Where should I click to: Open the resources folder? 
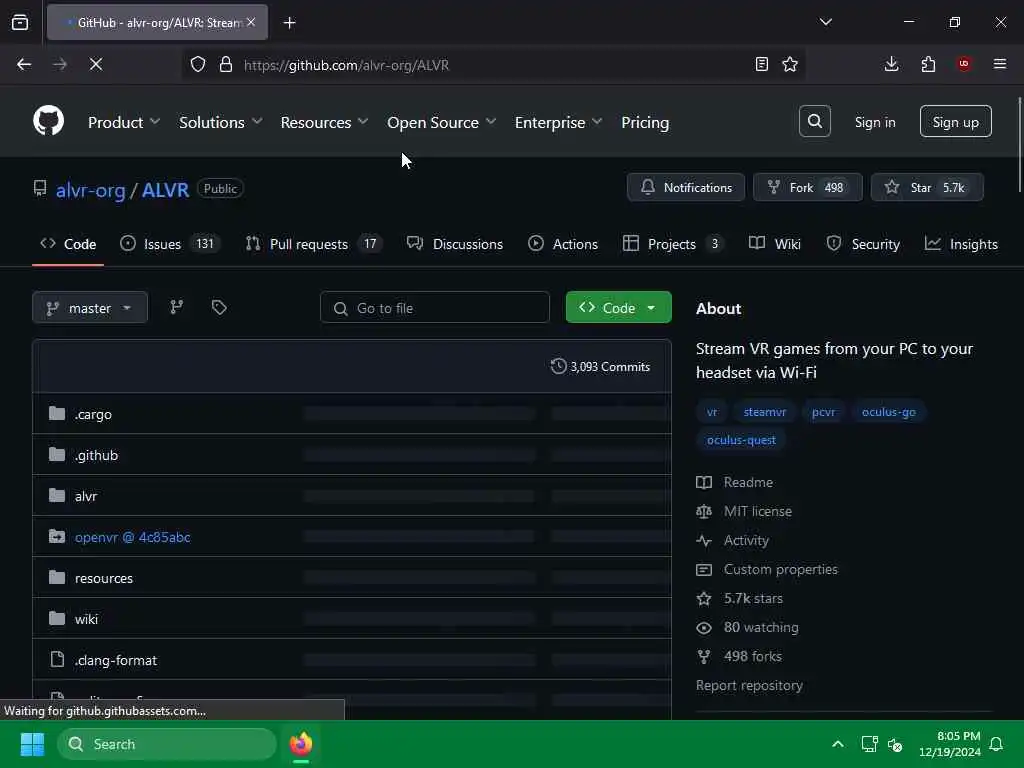tap(104, 579)
